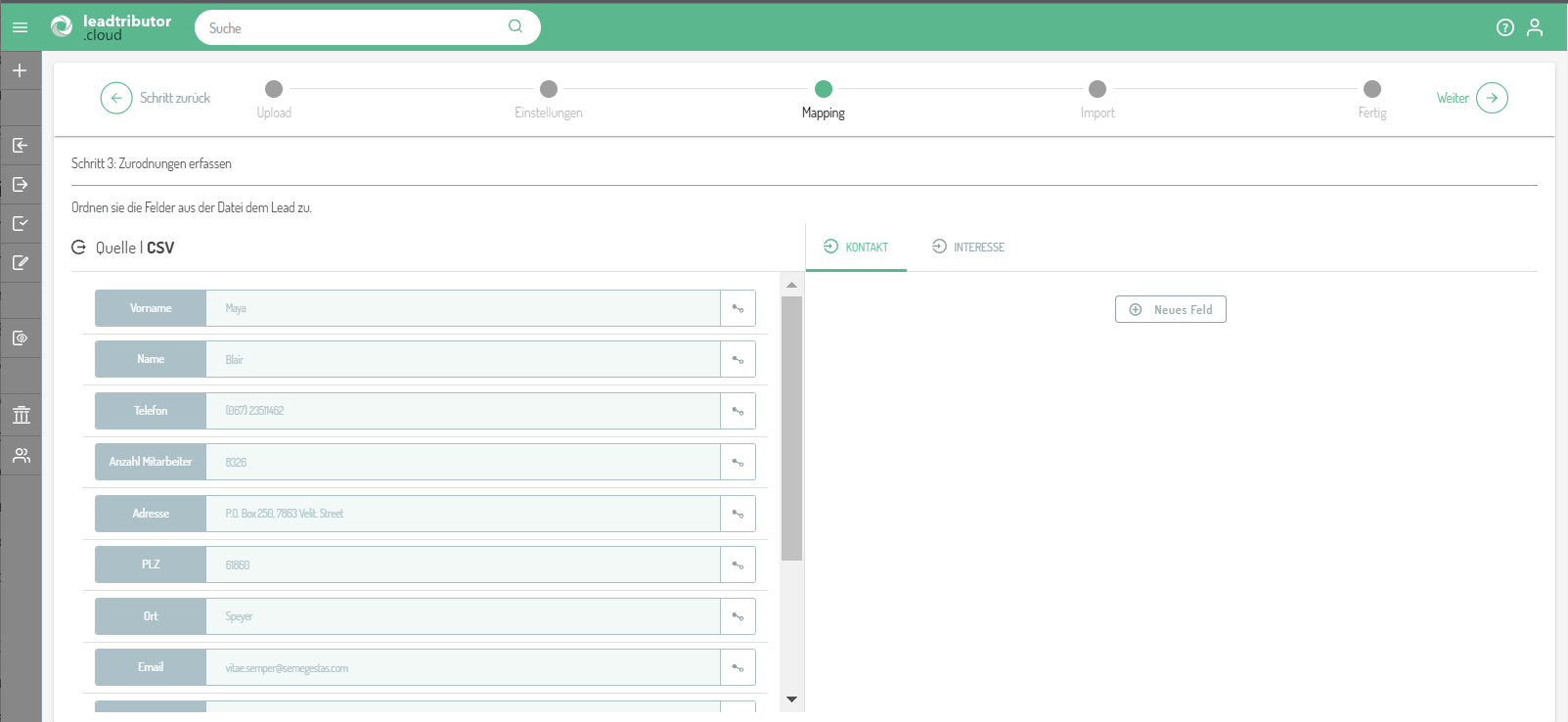Open the sidebar users icon
The width and height of the screenshot is (1568, 722).
(x=21, y=456)
